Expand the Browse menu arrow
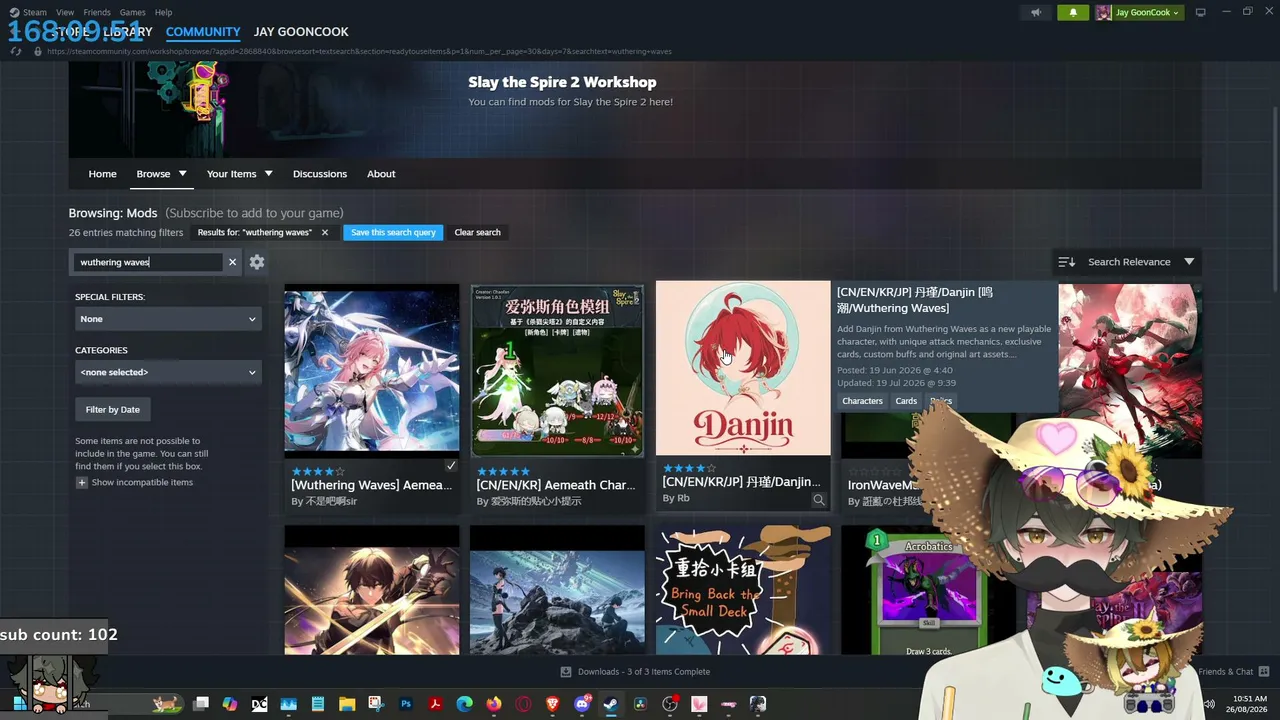This screenshot has height=720, width=1280. click(x=182, y=174)
